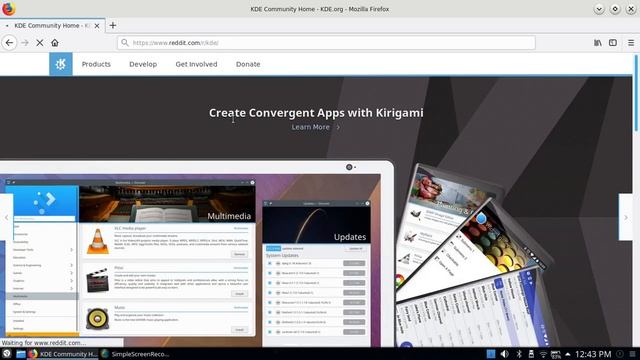
Task: Open the Develop menu
Action: pyautogui.click(x=143, y=64)
